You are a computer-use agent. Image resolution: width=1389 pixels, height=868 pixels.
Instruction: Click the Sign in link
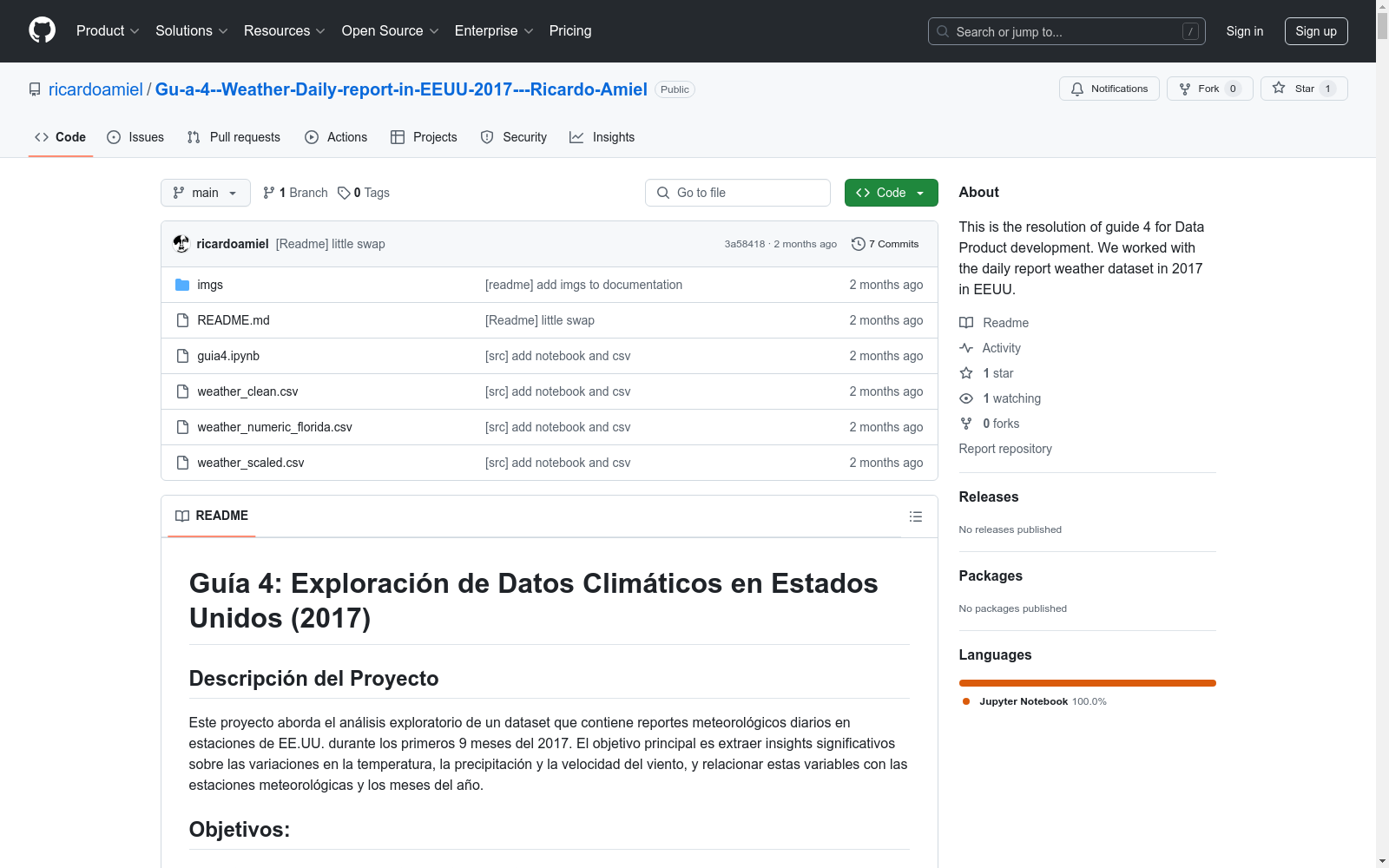pyautogui.click(x=1245, y=31)
